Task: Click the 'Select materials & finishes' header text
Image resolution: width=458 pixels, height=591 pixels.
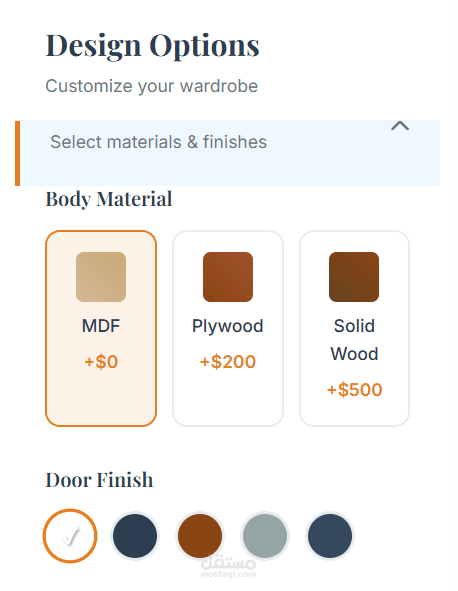Action: tap(158, 142)
